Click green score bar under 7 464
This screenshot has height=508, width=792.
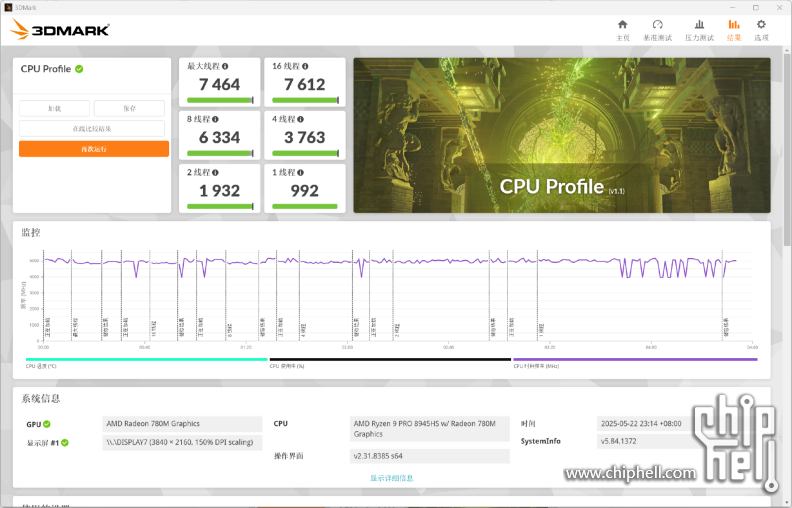[220, 100]
